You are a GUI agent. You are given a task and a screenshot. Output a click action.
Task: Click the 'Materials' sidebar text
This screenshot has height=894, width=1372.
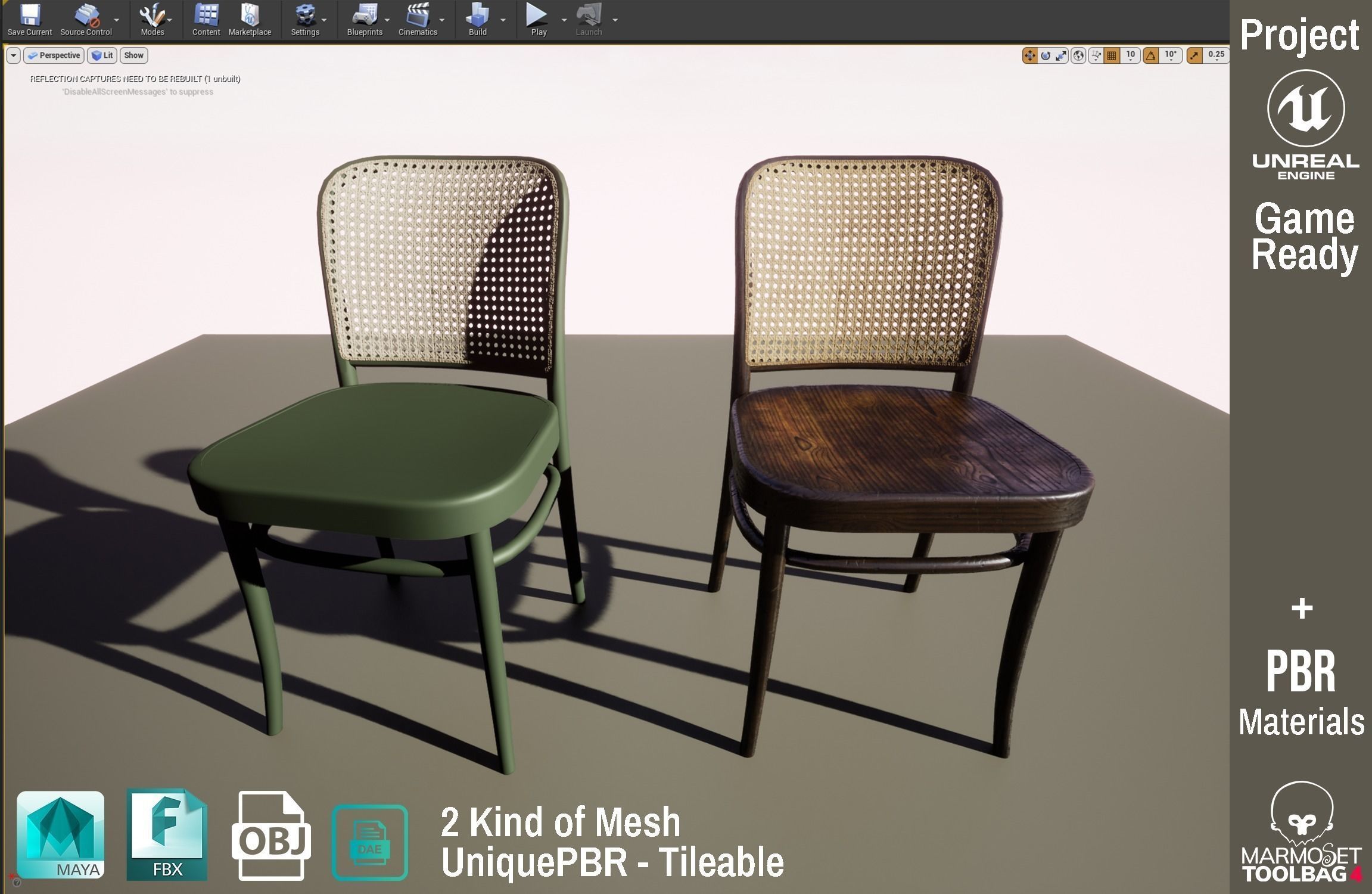tap(1302, 722)
